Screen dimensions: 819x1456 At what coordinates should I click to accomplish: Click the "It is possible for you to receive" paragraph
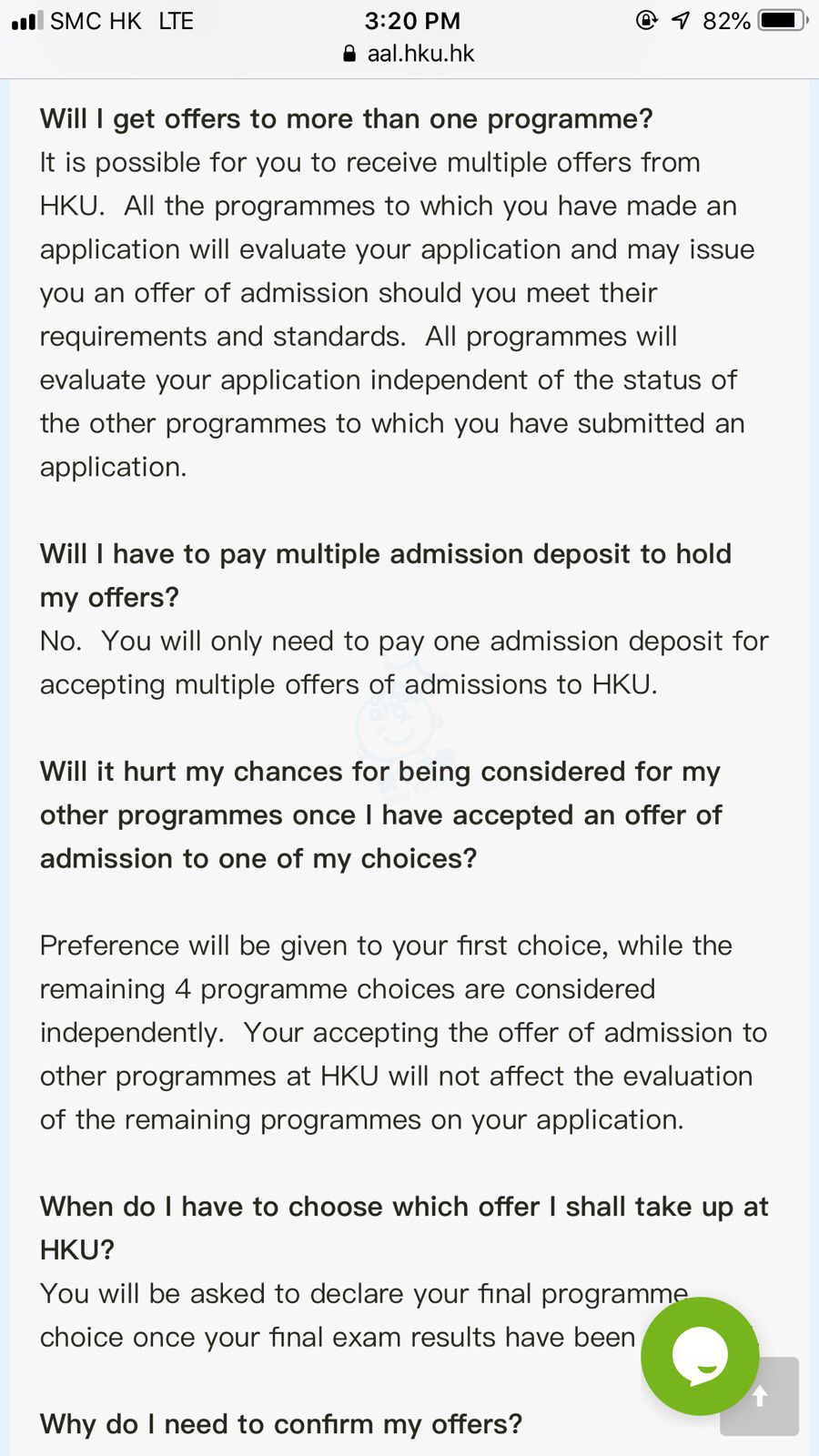coord(397,314)
